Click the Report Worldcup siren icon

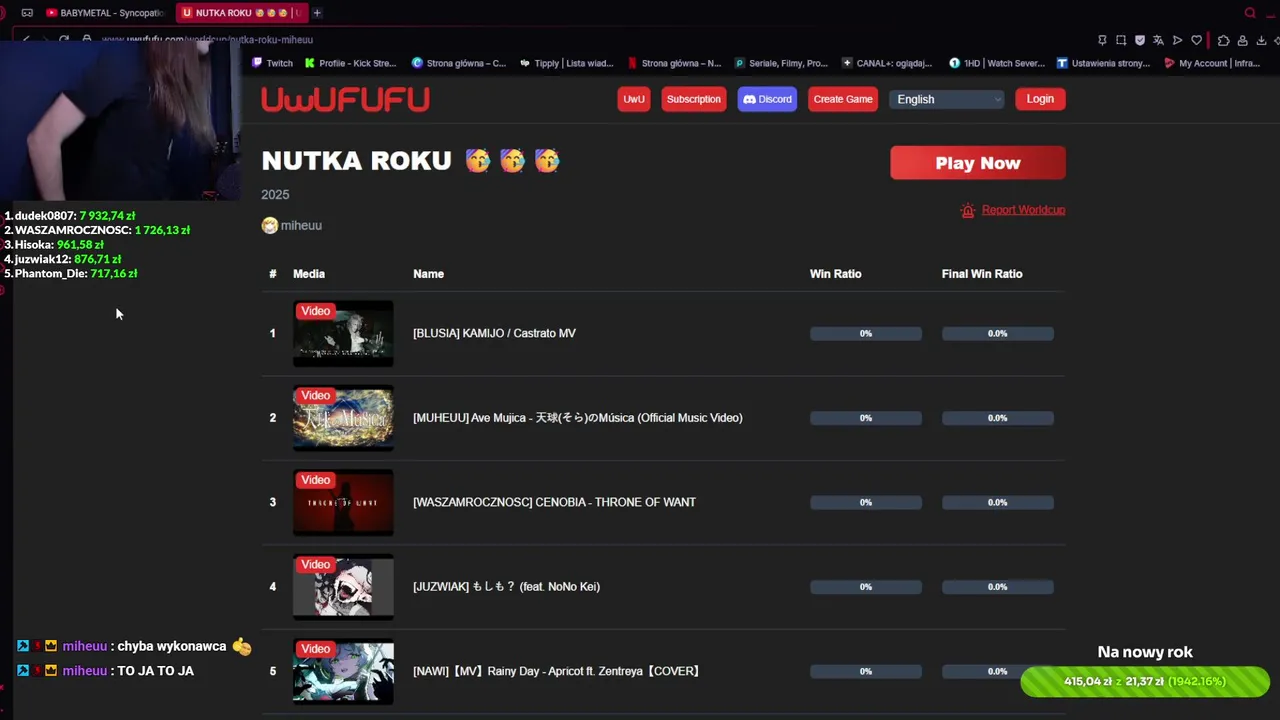pyautogui.click(x=967, y=210)
